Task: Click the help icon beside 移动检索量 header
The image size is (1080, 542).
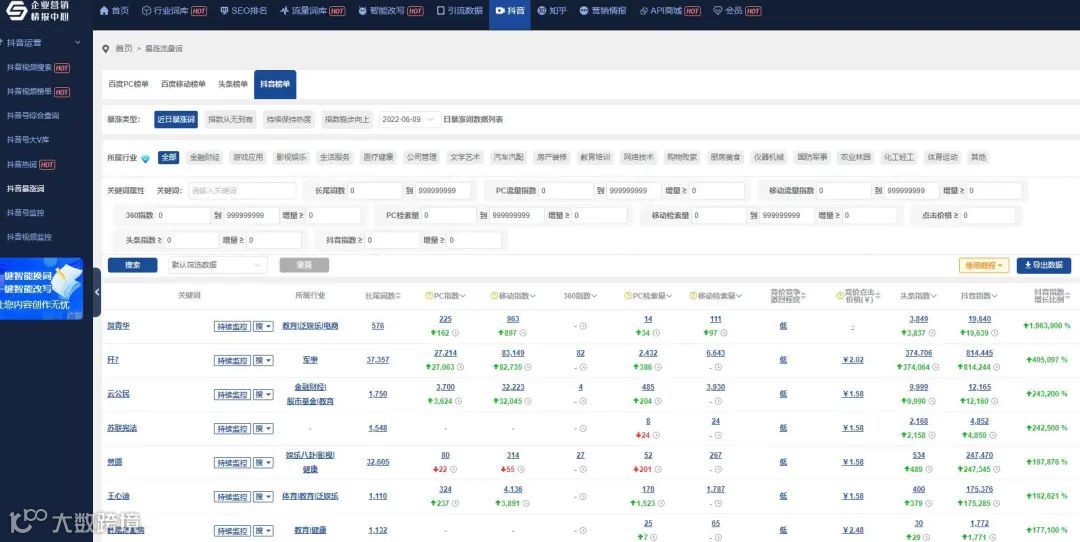Action: pyautogui.click(x=692, y=296)
